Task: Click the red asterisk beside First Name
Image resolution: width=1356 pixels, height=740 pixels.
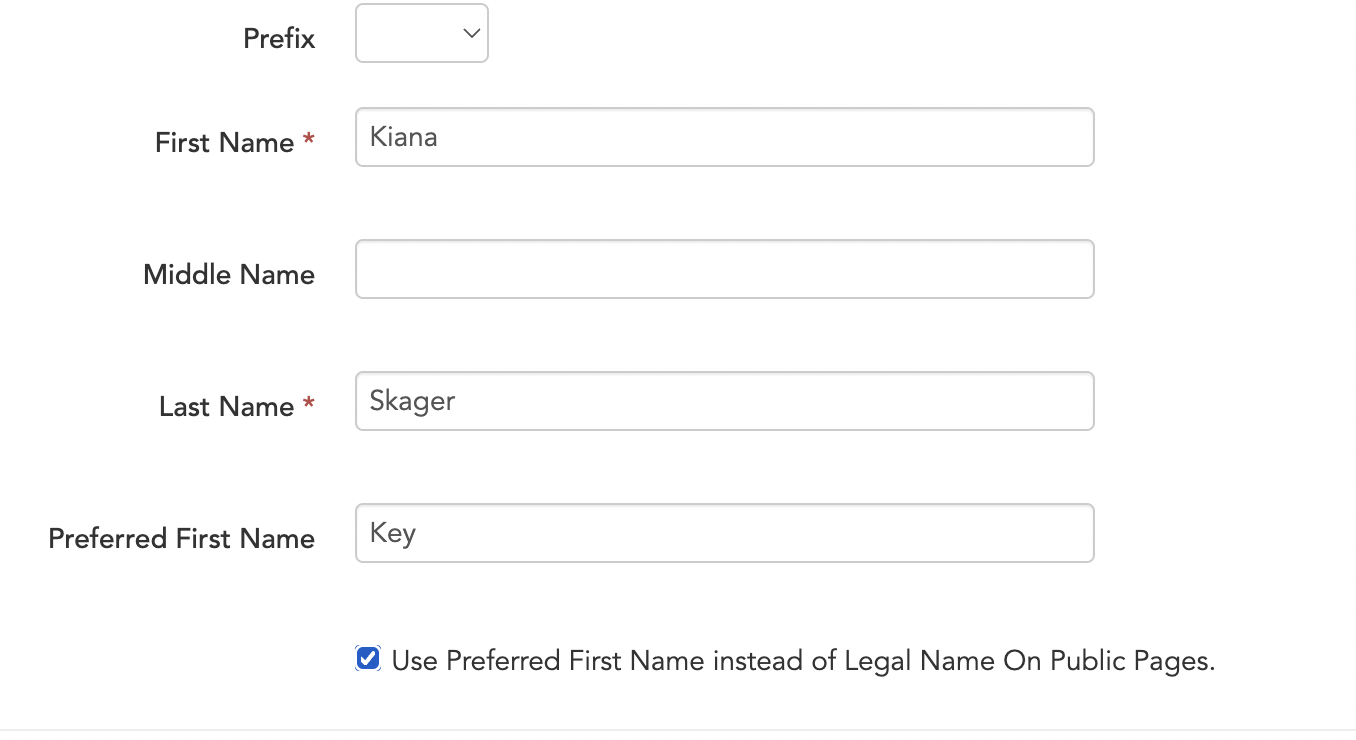Action: click(309, 140)
